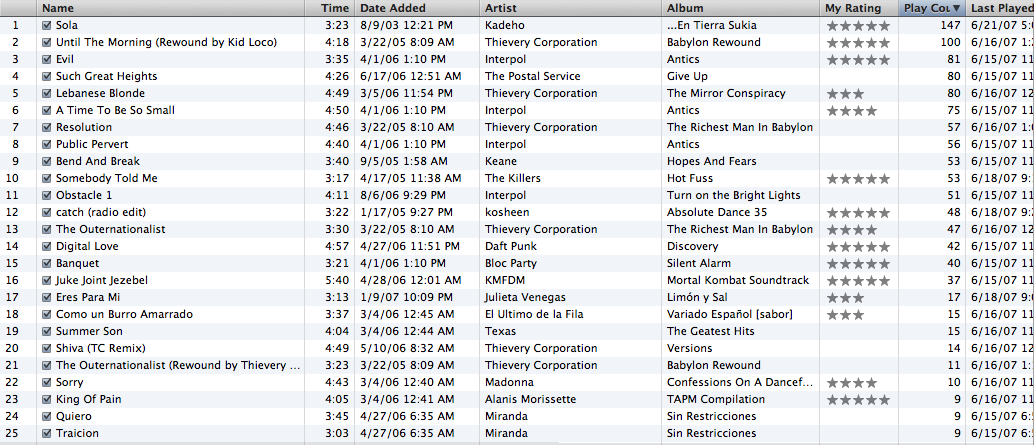
Task: Click album Hot Fuss
Action: tap(690, 179)
